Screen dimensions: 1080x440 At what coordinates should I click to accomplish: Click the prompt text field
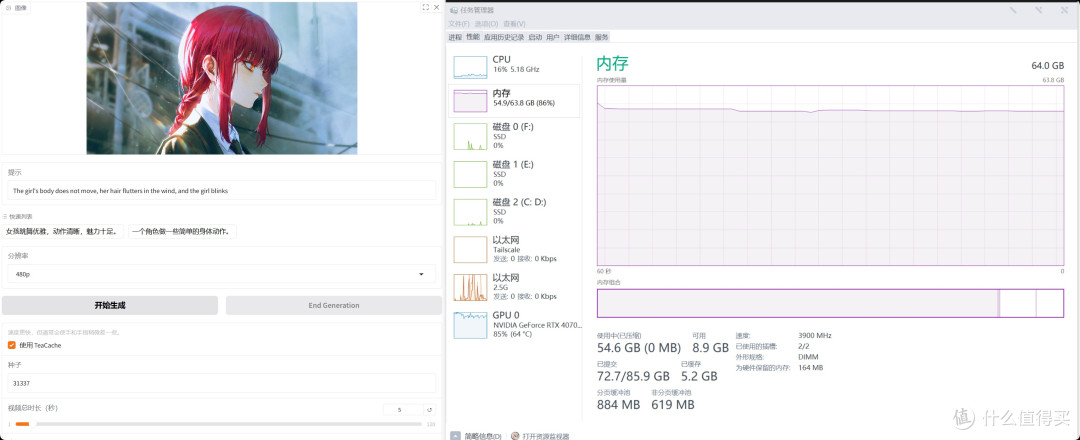point(222,190)
